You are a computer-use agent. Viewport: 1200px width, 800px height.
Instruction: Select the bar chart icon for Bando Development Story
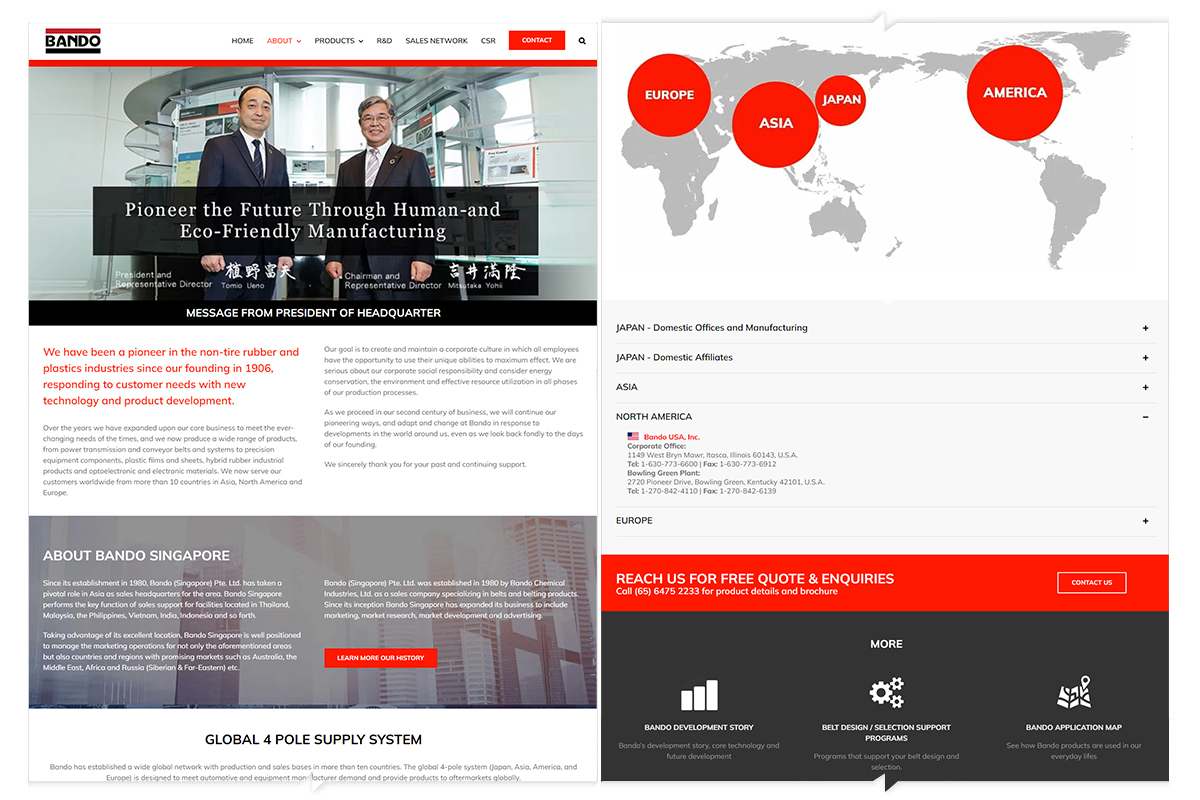(x=697, y=693)
